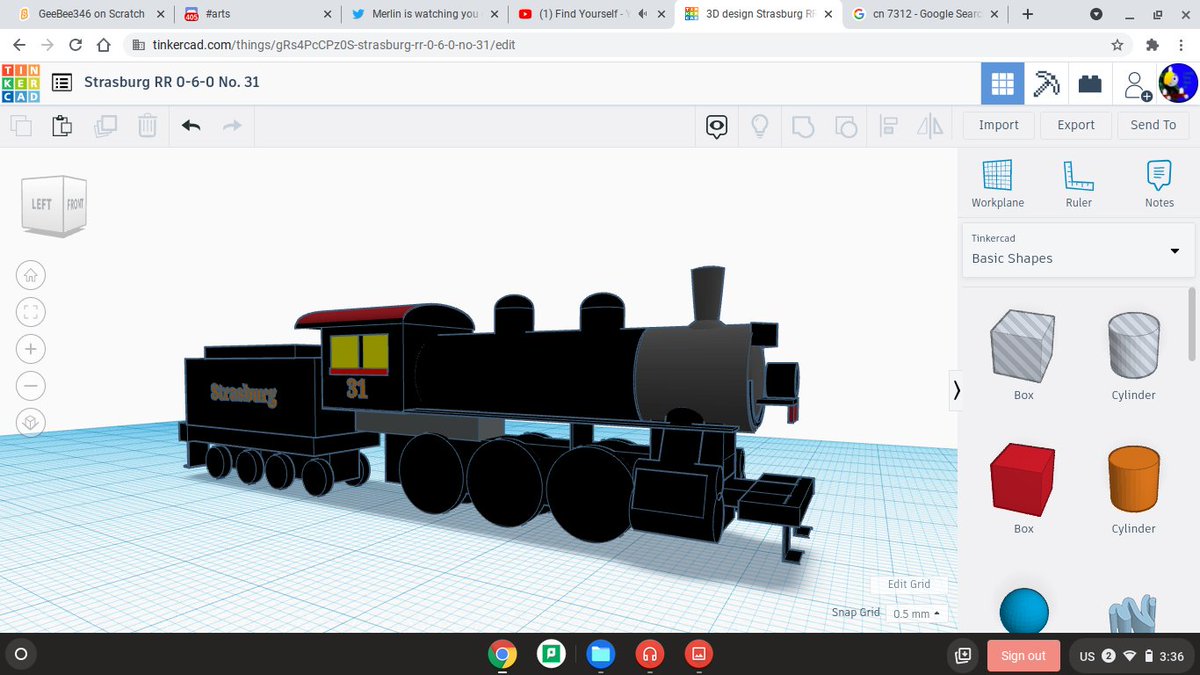Open the Align tool
Screen dimensions: 1200x675
pos(887,125)
